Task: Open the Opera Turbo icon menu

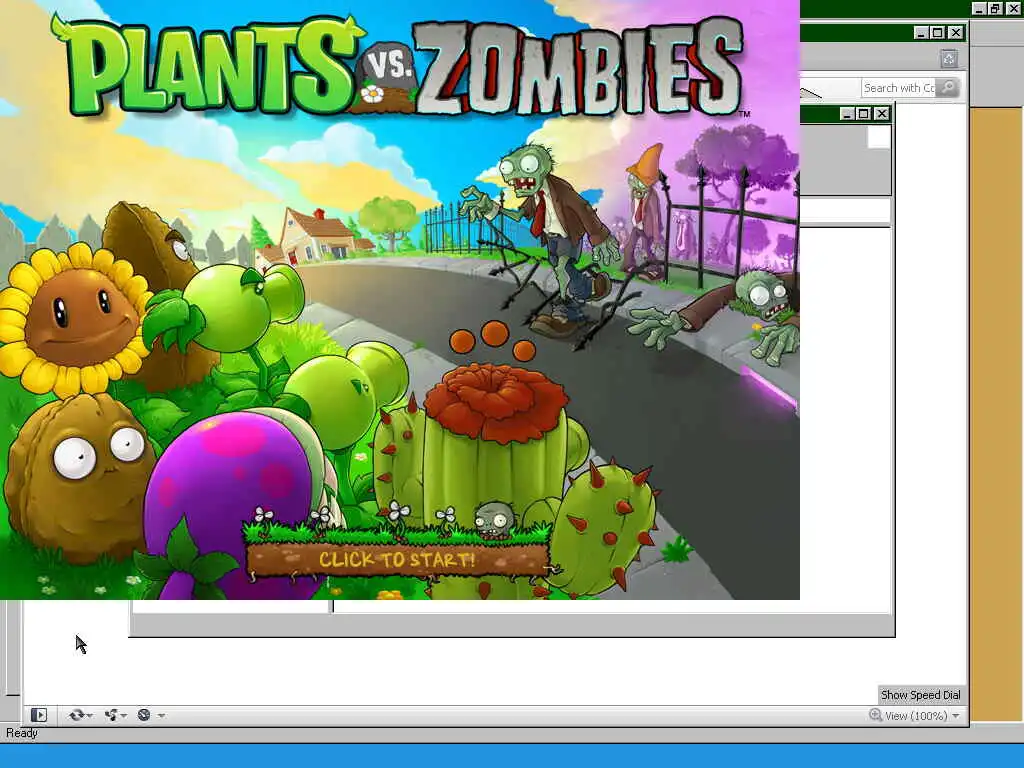Action: [151, 715]
